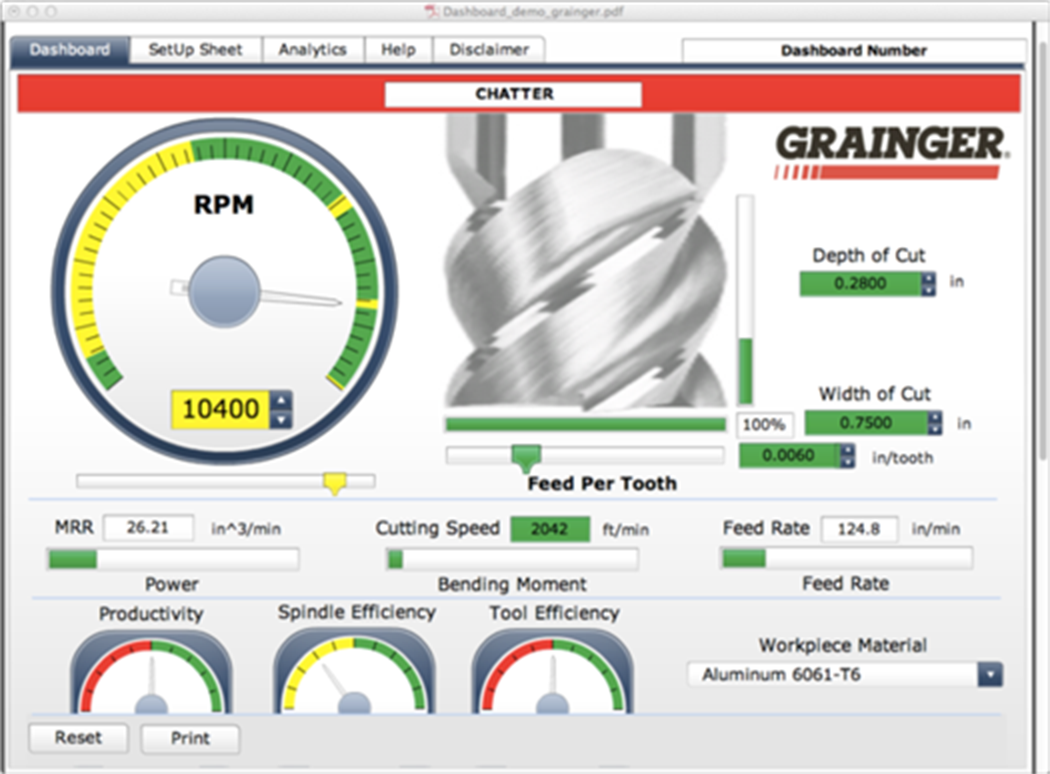This screenshot has height=774, width=1050.
Task: Click the Bending Moment progress bar
Action: (512, 558)
